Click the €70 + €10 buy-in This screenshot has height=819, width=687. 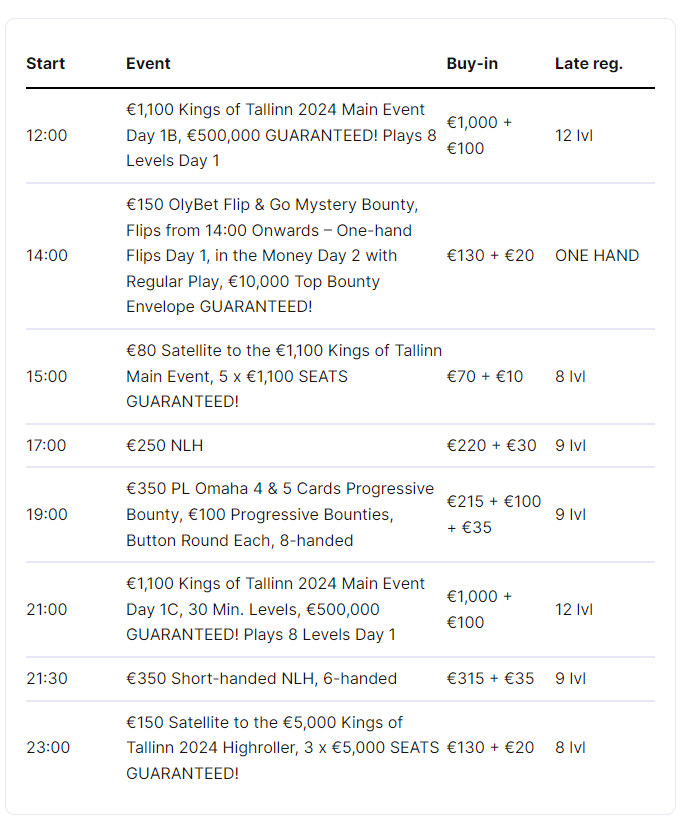tap(484, 376)
